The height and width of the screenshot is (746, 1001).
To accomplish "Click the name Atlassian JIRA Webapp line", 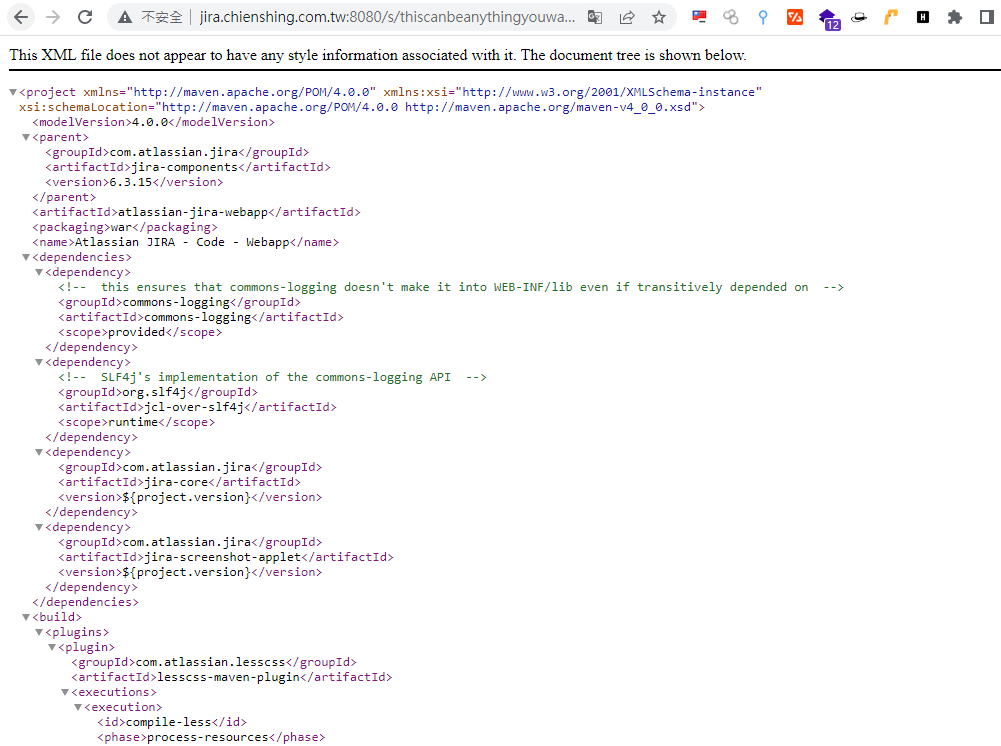I will [x=186, y=242].
